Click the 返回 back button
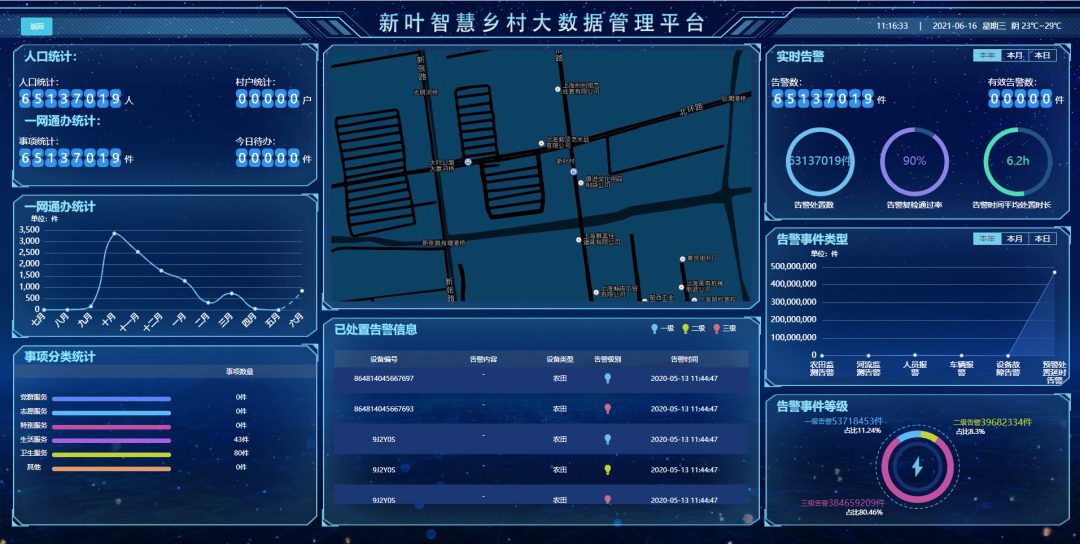 (x=37, y=27)
